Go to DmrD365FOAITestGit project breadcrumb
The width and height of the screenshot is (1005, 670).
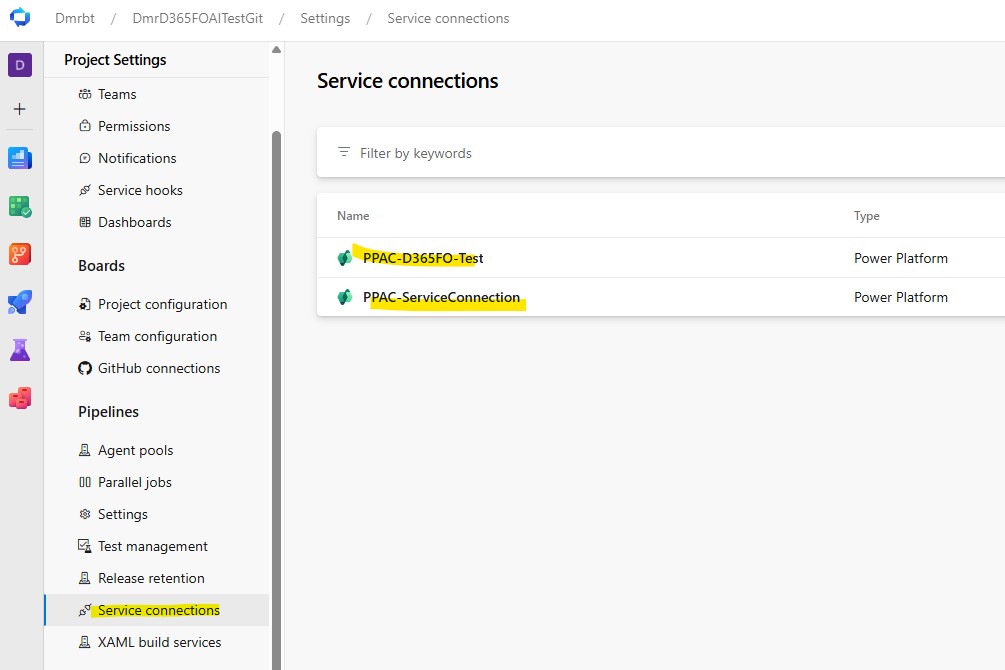(197, 19)
